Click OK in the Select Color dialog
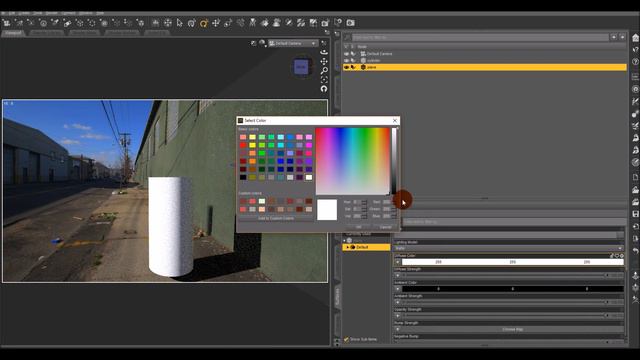 click(358, 227)
